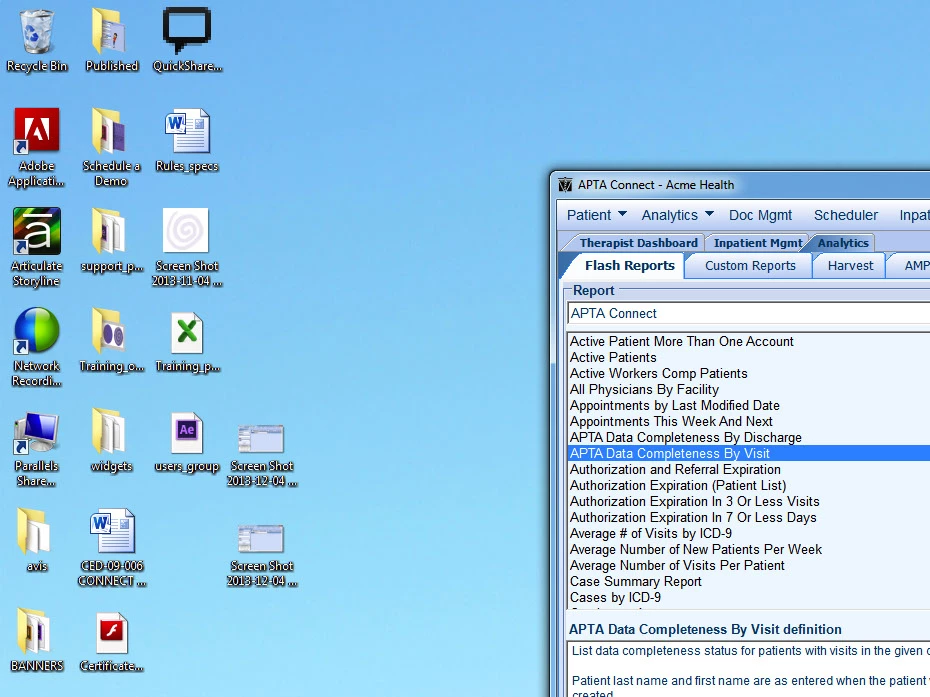Select the Case Summary Report row
Image resolution: width=930 pixels, height=697 pixels.
[749, 582]
